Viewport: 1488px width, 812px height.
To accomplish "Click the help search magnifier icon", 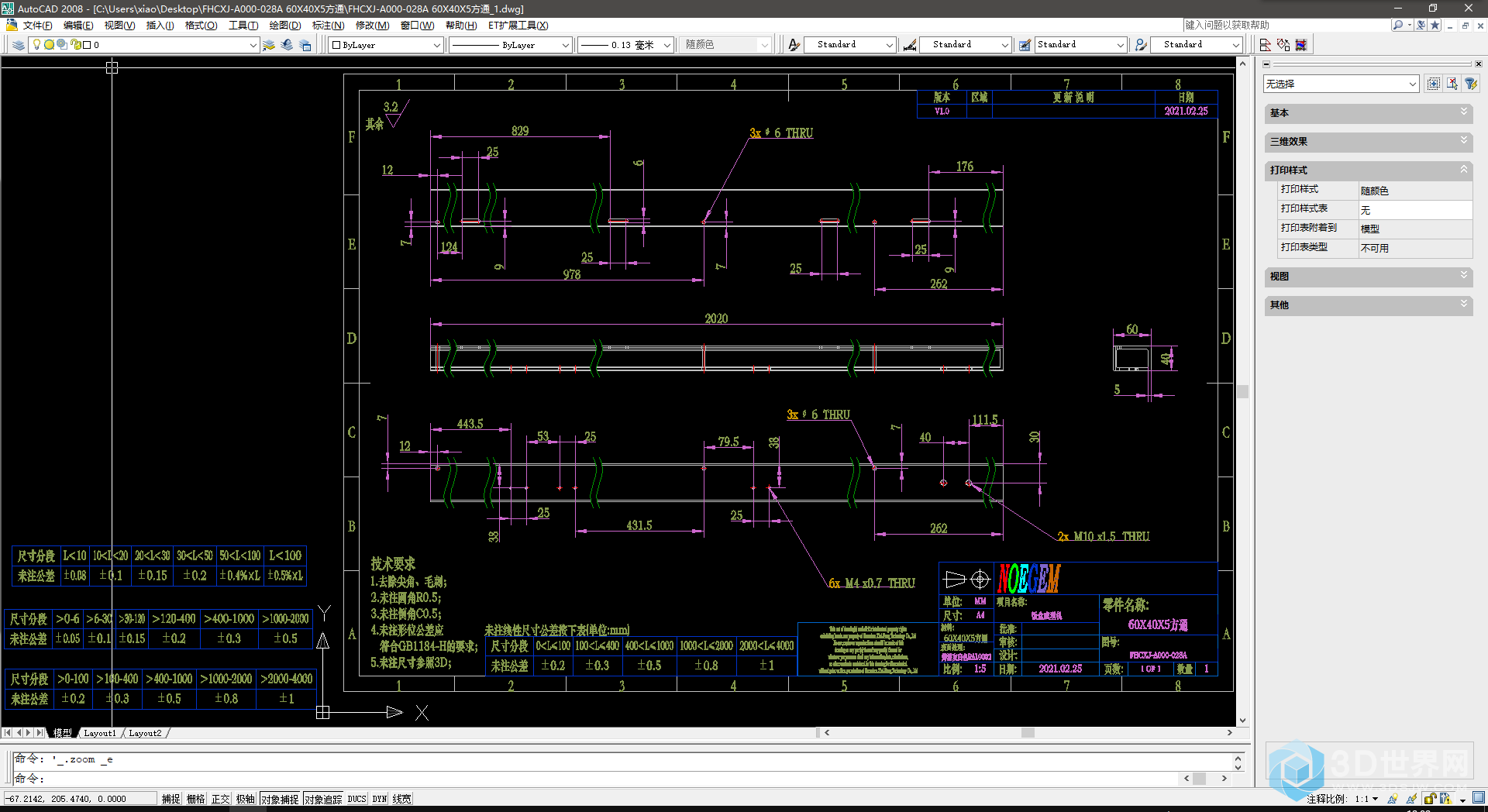I will click(x=1397, y=25).
